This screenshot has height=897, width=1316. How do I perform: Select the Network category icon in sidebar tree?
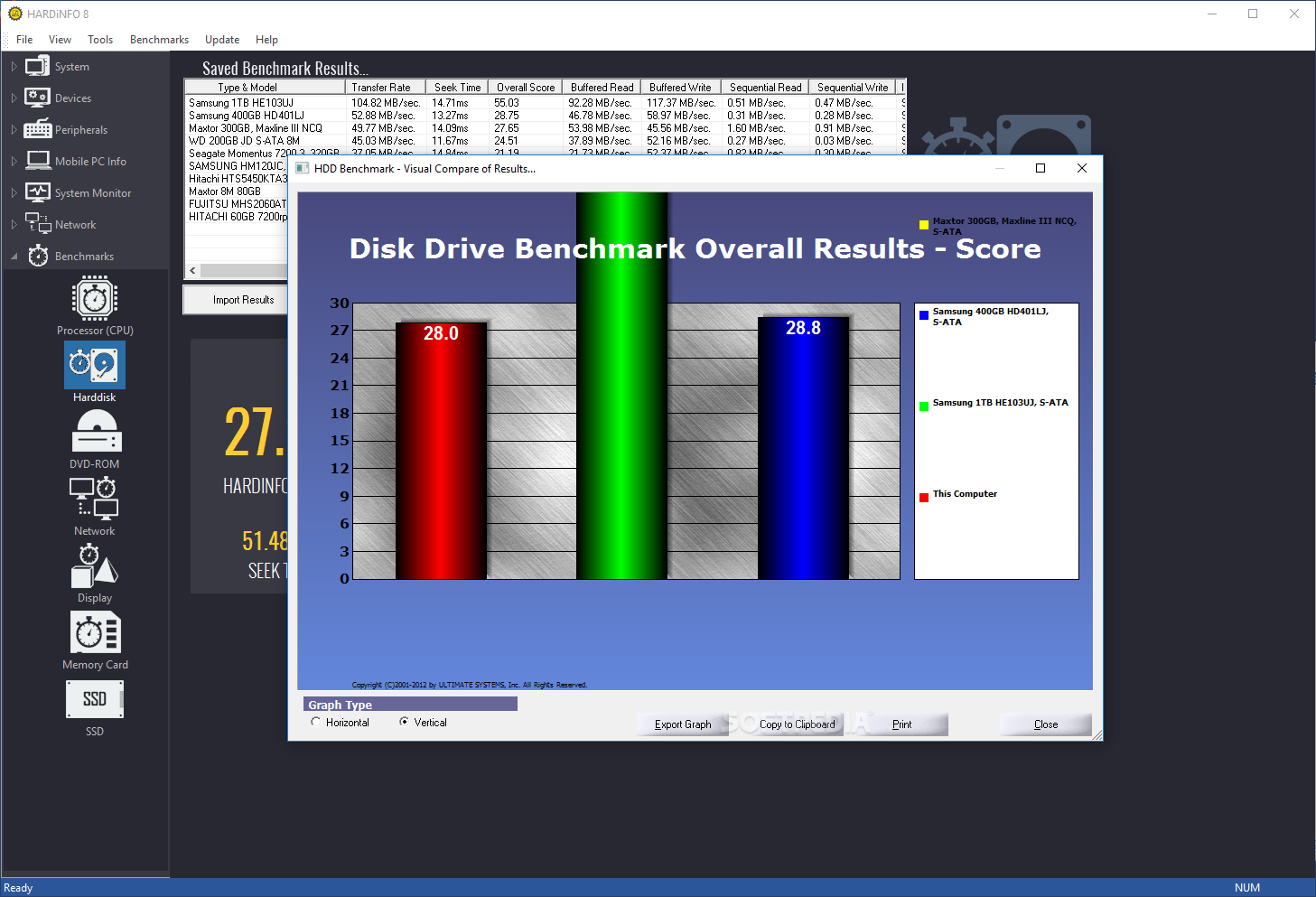[x=38, y=223]
